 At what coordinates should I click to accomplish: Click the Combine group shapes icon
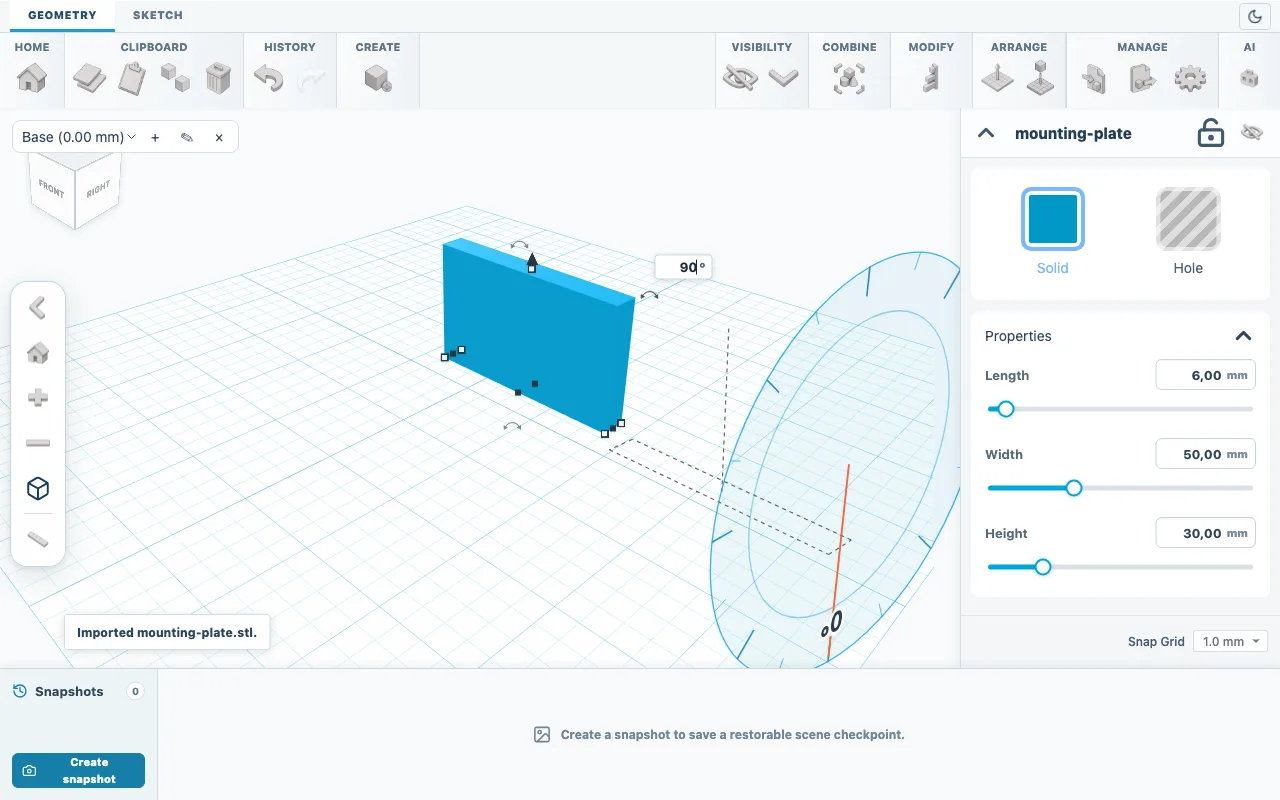(849, 78)
